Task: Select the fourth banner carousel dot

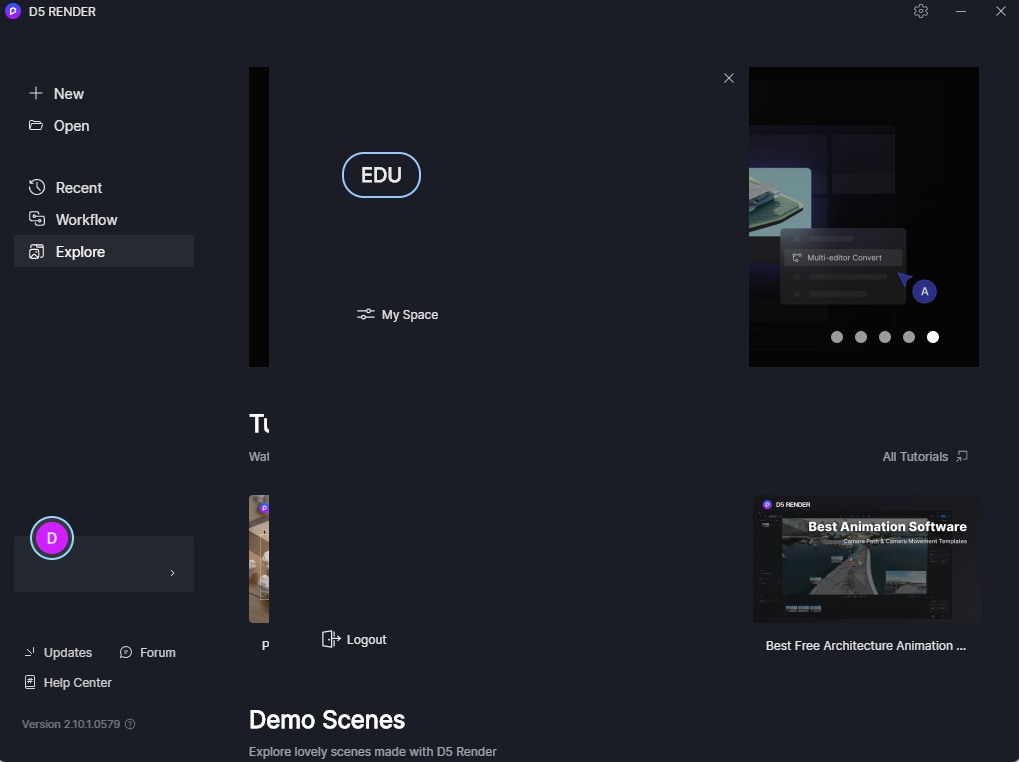Action: (909, 337)
